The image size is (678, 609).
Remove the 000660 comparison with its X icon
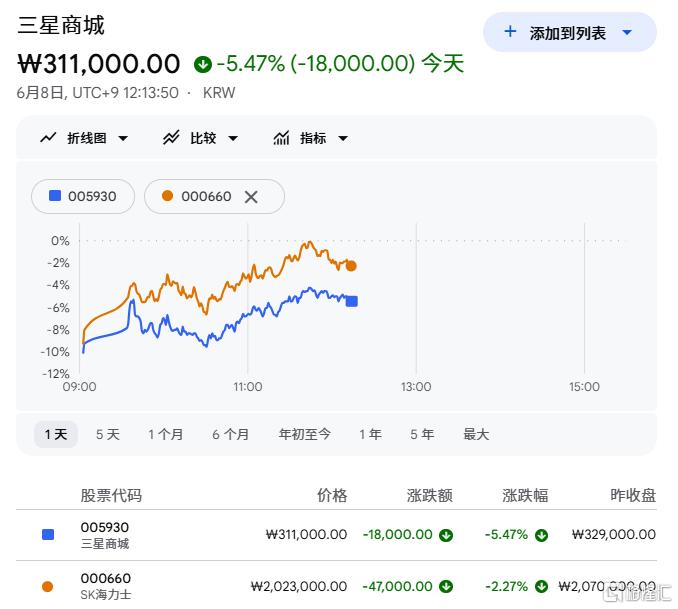251,197
